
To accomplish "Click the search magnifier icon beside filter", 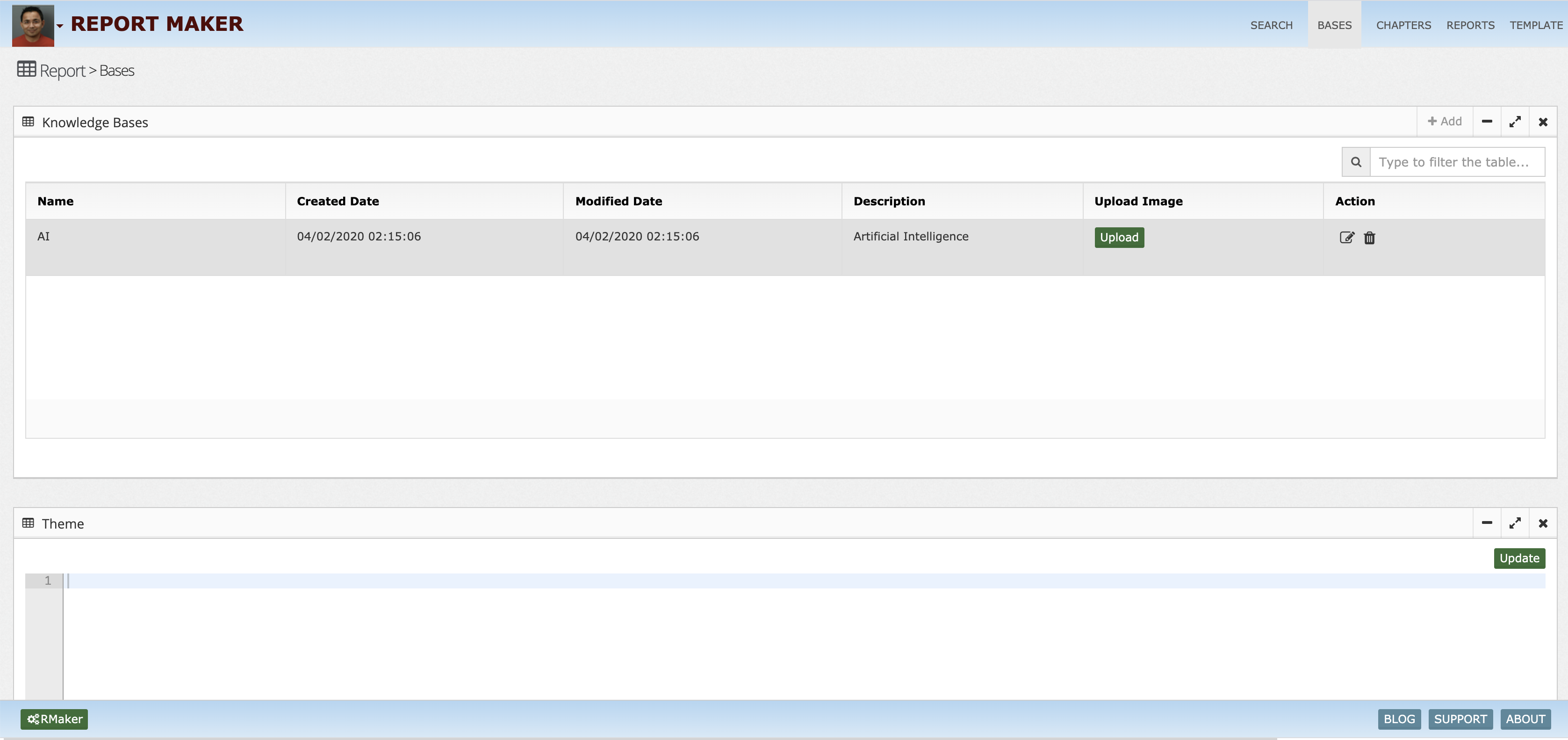I will (x=1356, y=162).
